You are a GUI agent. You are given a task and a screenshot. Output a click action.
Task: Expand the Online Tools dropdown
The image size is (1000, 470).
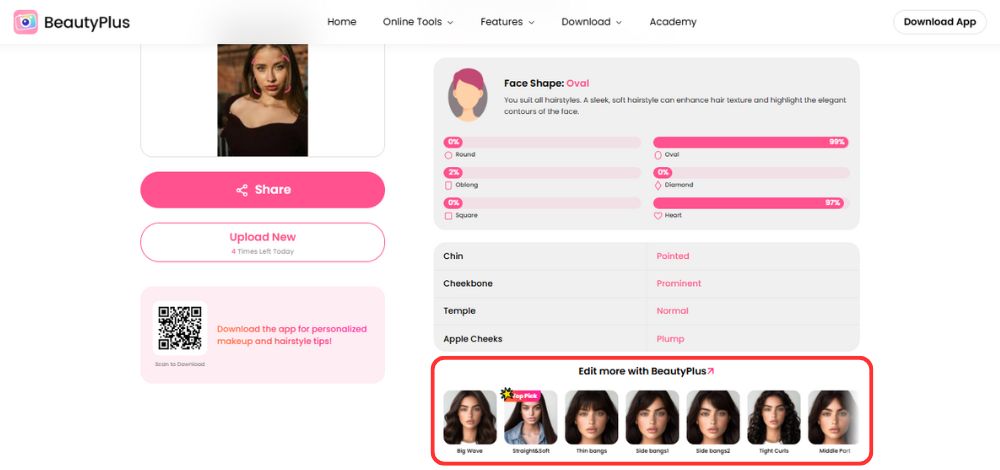click(x=418, y=22)
